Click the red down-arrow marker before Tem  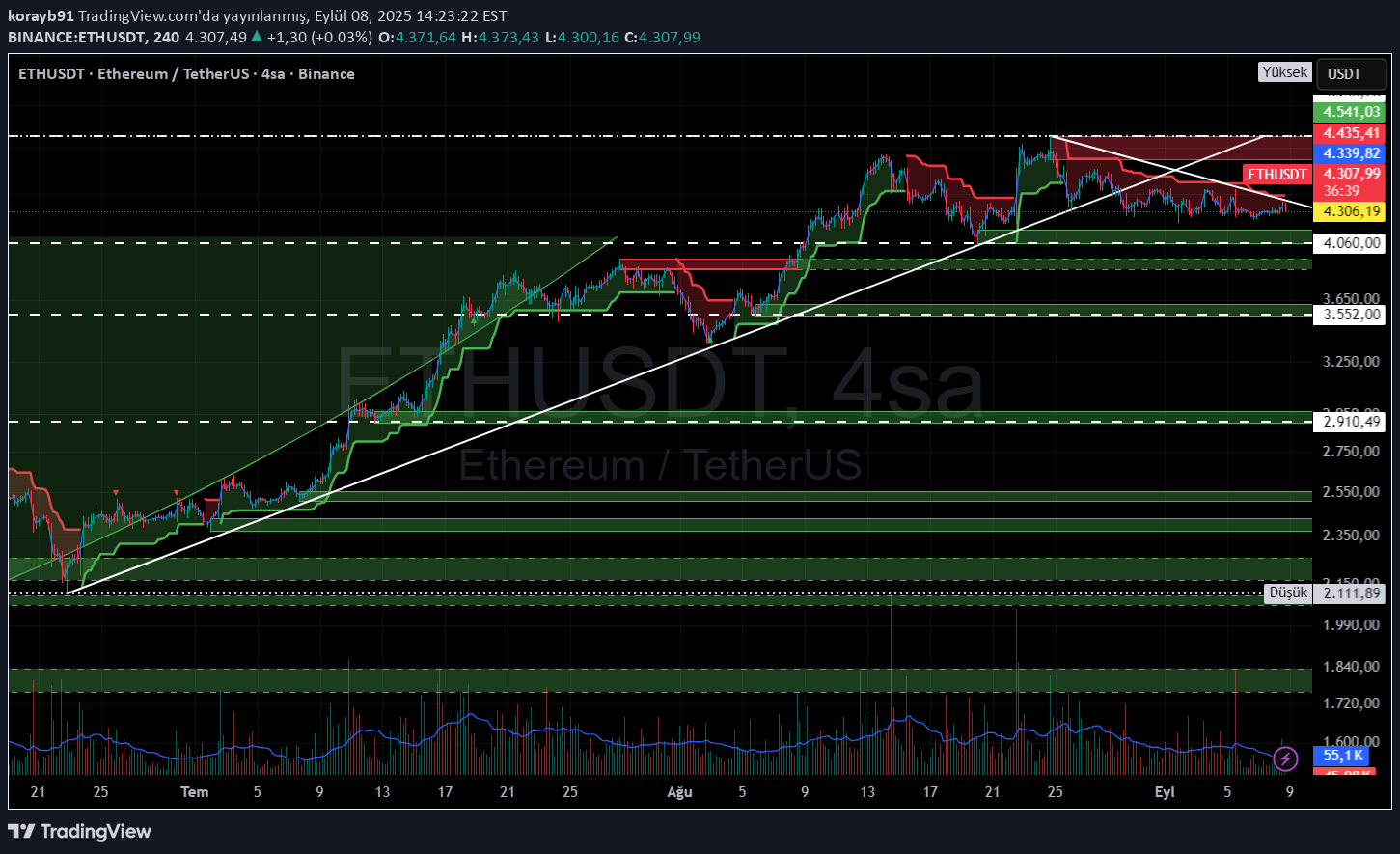pos(177,493)
